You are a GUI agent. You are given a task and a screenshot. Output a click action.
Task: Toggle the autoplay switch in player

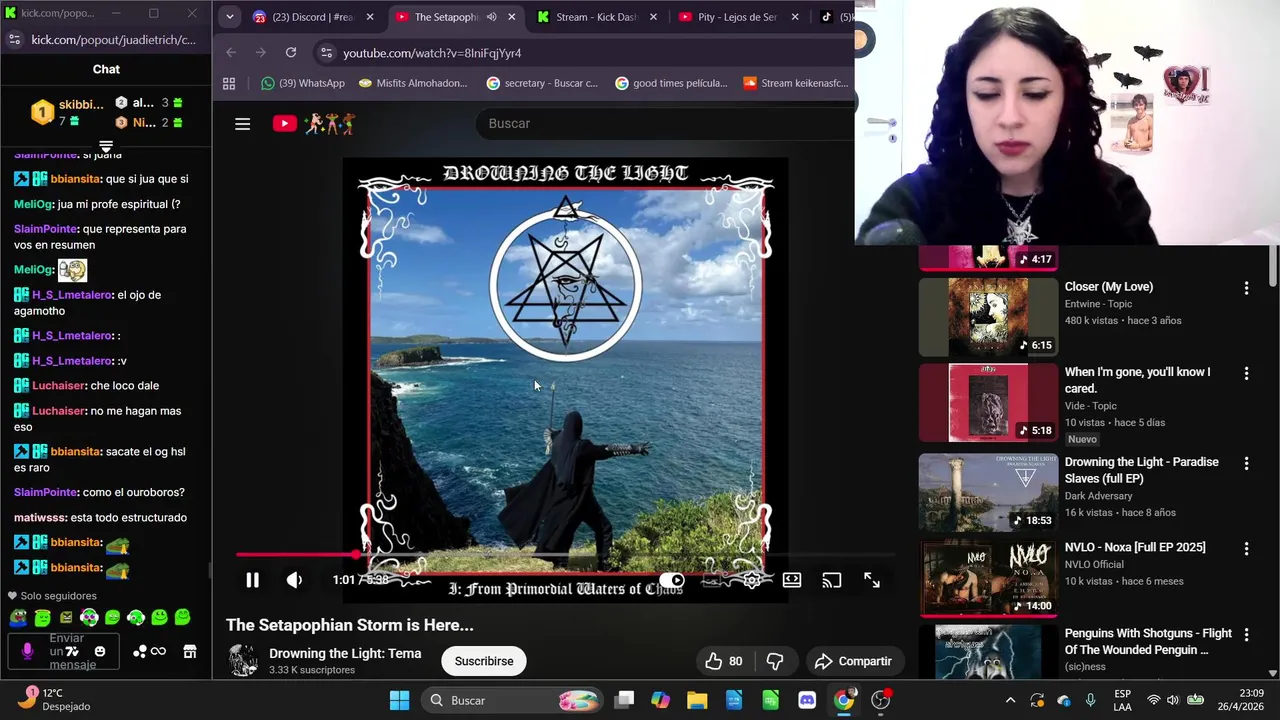point(673,580)
